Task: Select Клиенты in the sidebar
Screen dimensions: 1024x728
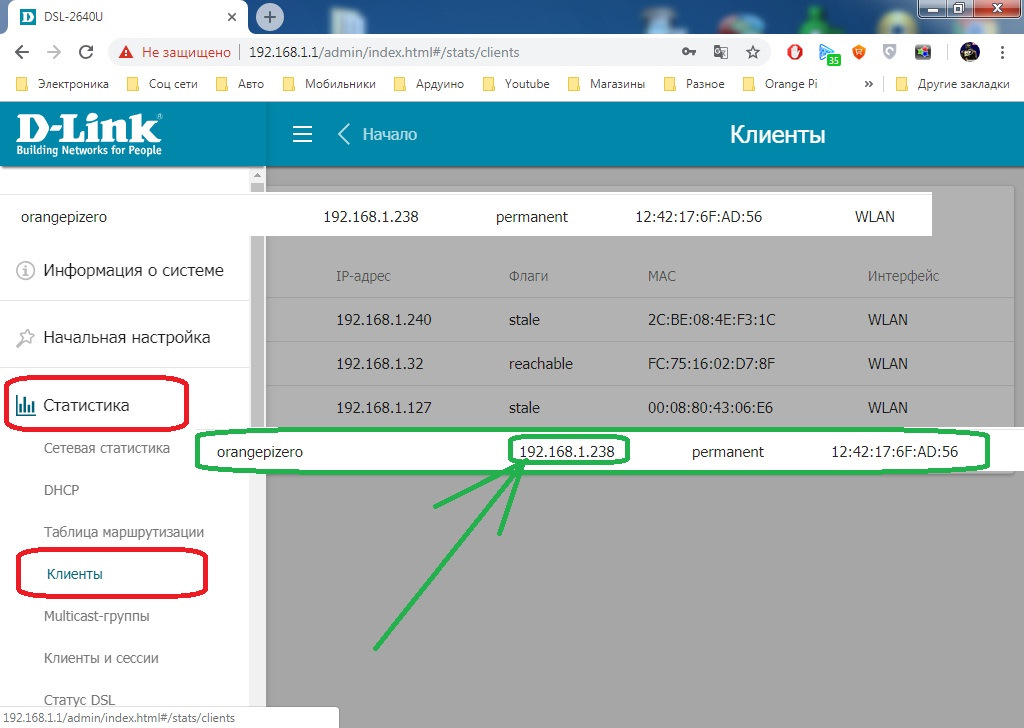Action: pyautogui.click(x=74, y=574)
